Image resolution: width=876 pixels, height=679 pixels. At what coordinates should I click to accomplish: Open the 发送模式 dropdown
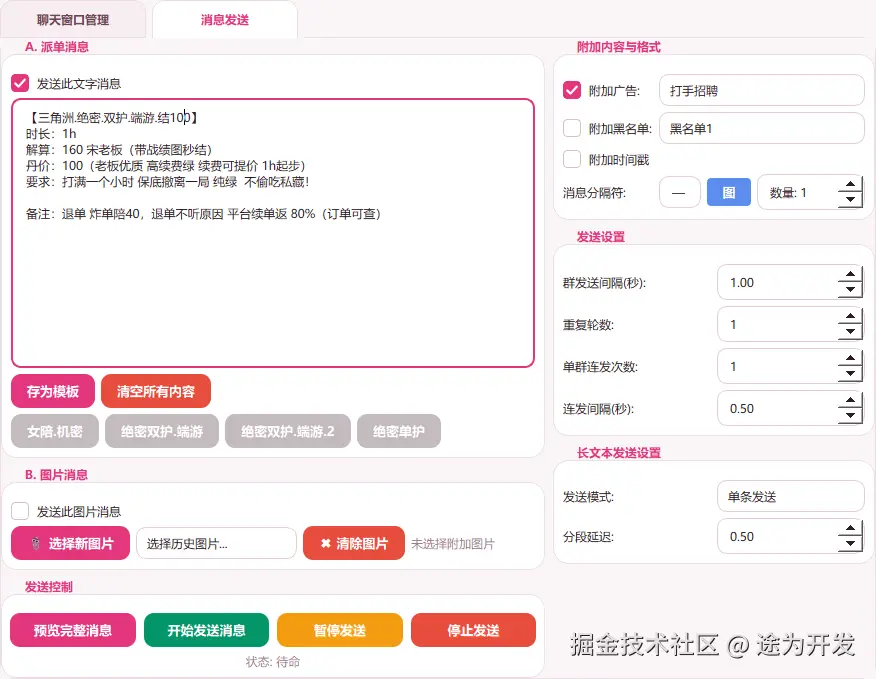(791, 496)
